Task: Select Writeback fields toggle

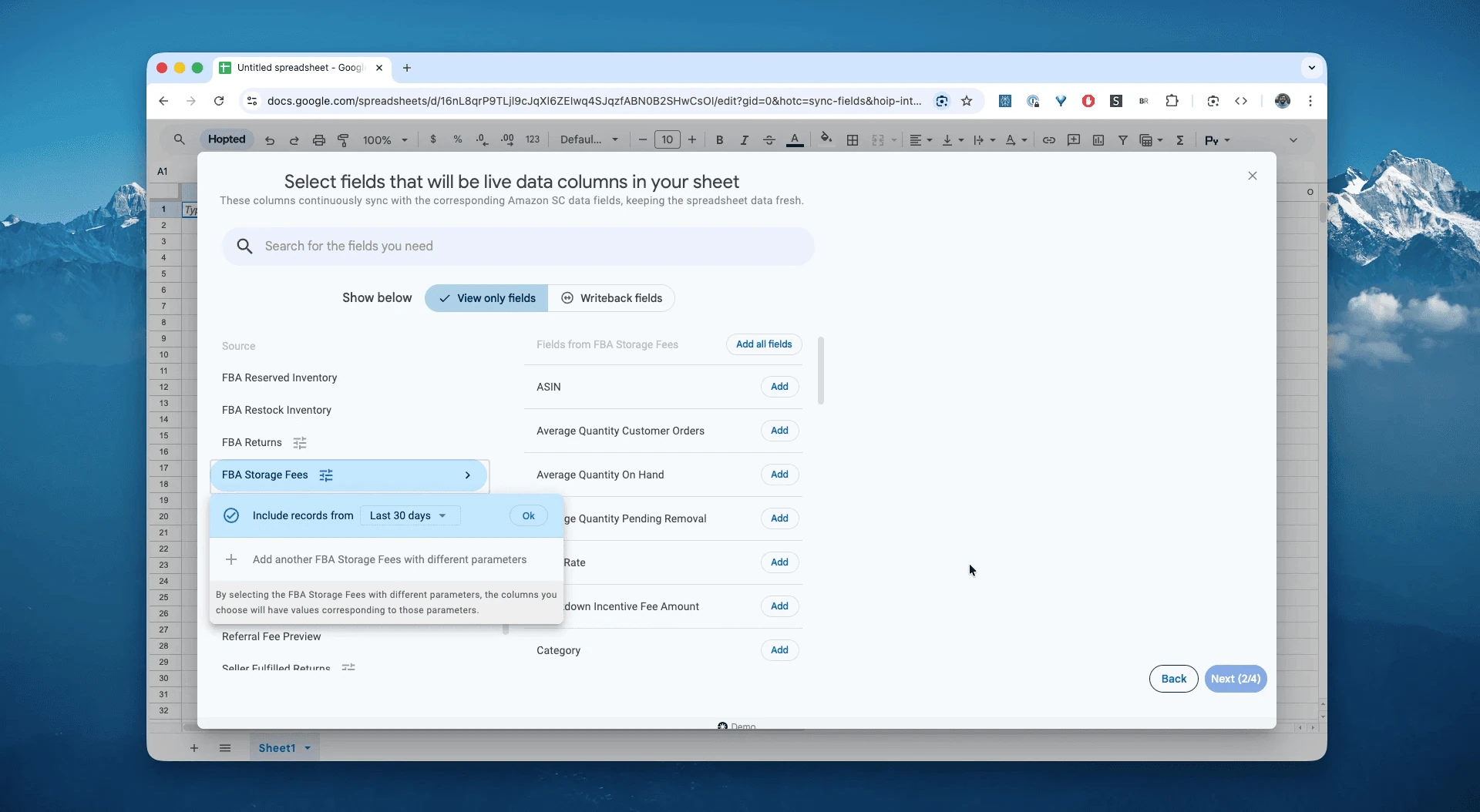Action: [611, 298]
